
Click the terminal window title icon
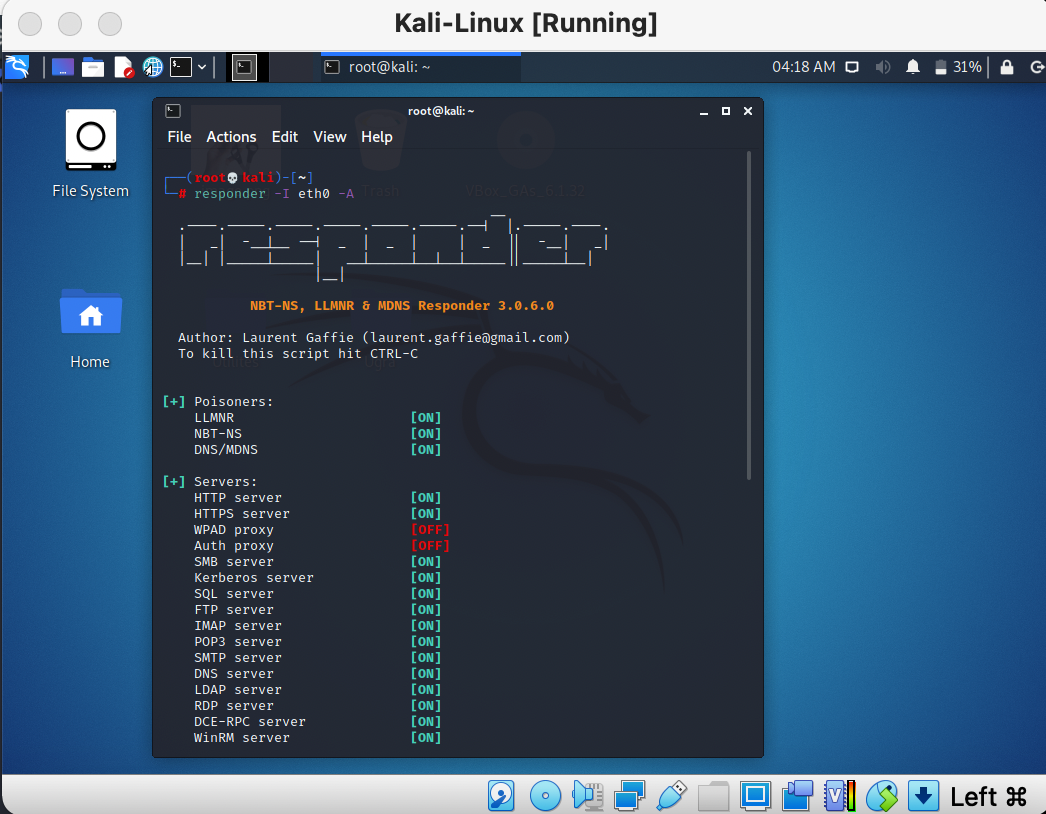(x=173, y=111)
